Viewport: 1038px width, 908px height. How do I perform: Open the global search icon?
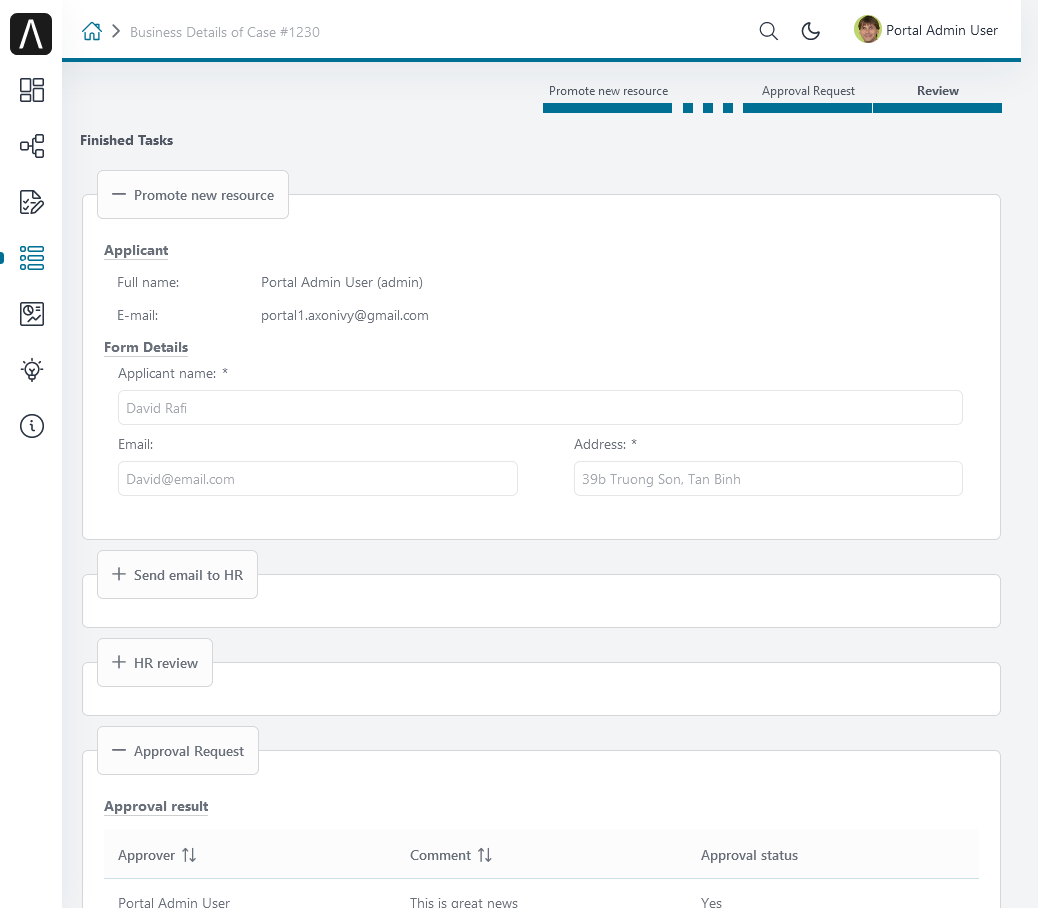click(x=768, y=31)
